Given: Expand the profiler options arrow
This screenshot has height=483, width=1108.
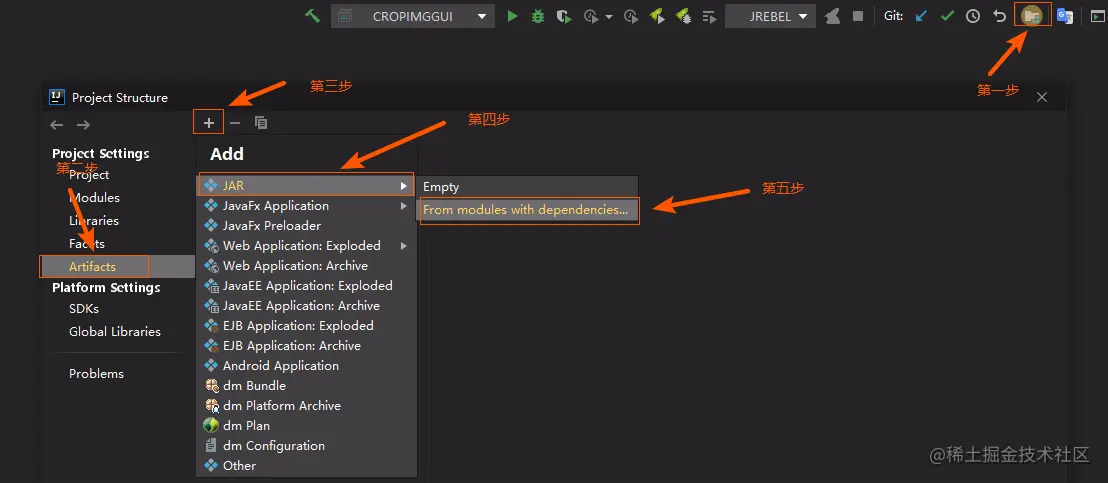Looking at the screenshot, I should pyautogui.click(x=609, y=17).
